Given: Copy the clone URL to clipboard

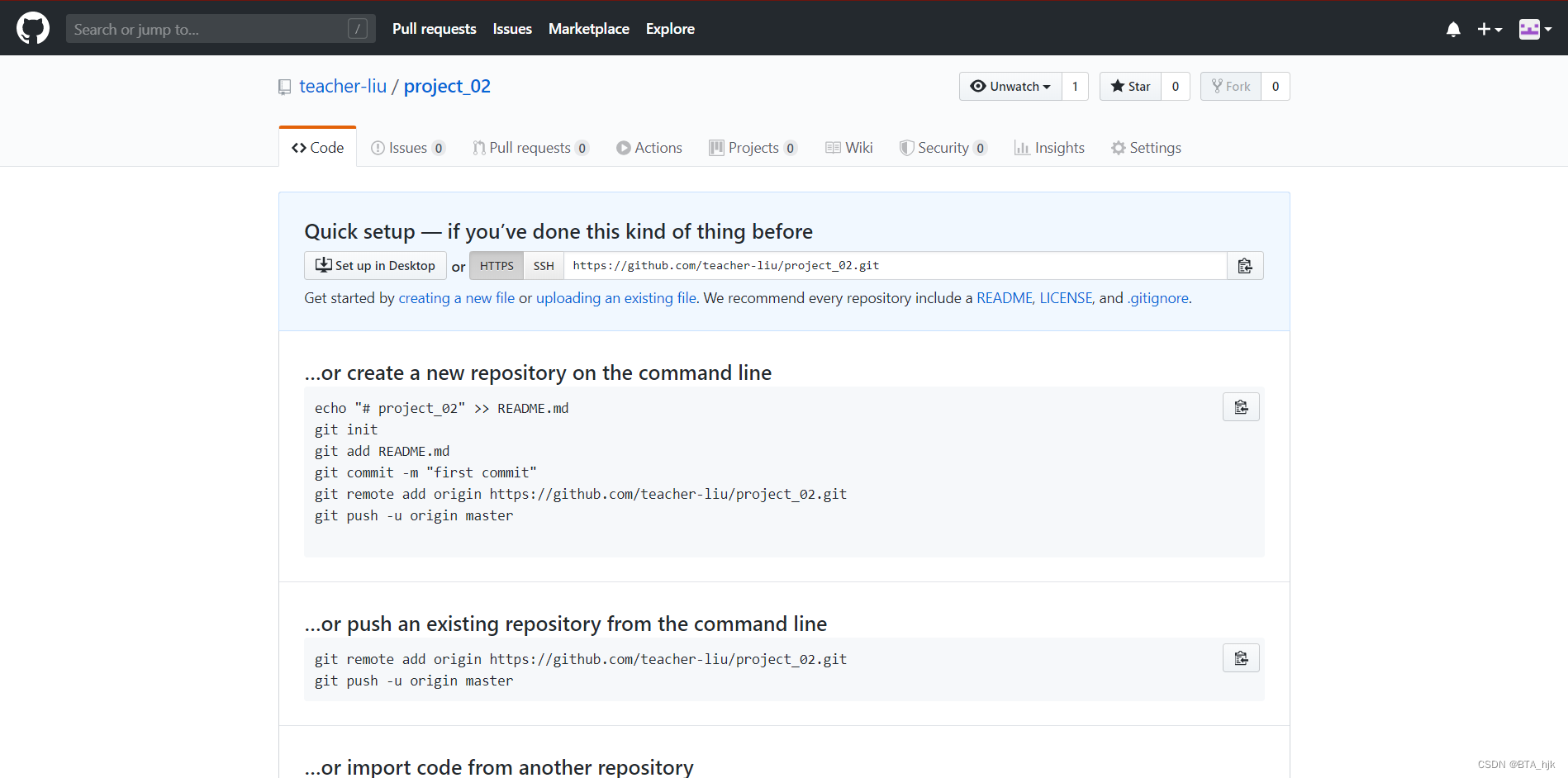Looking at the screenshot, I should point(1245,266).
